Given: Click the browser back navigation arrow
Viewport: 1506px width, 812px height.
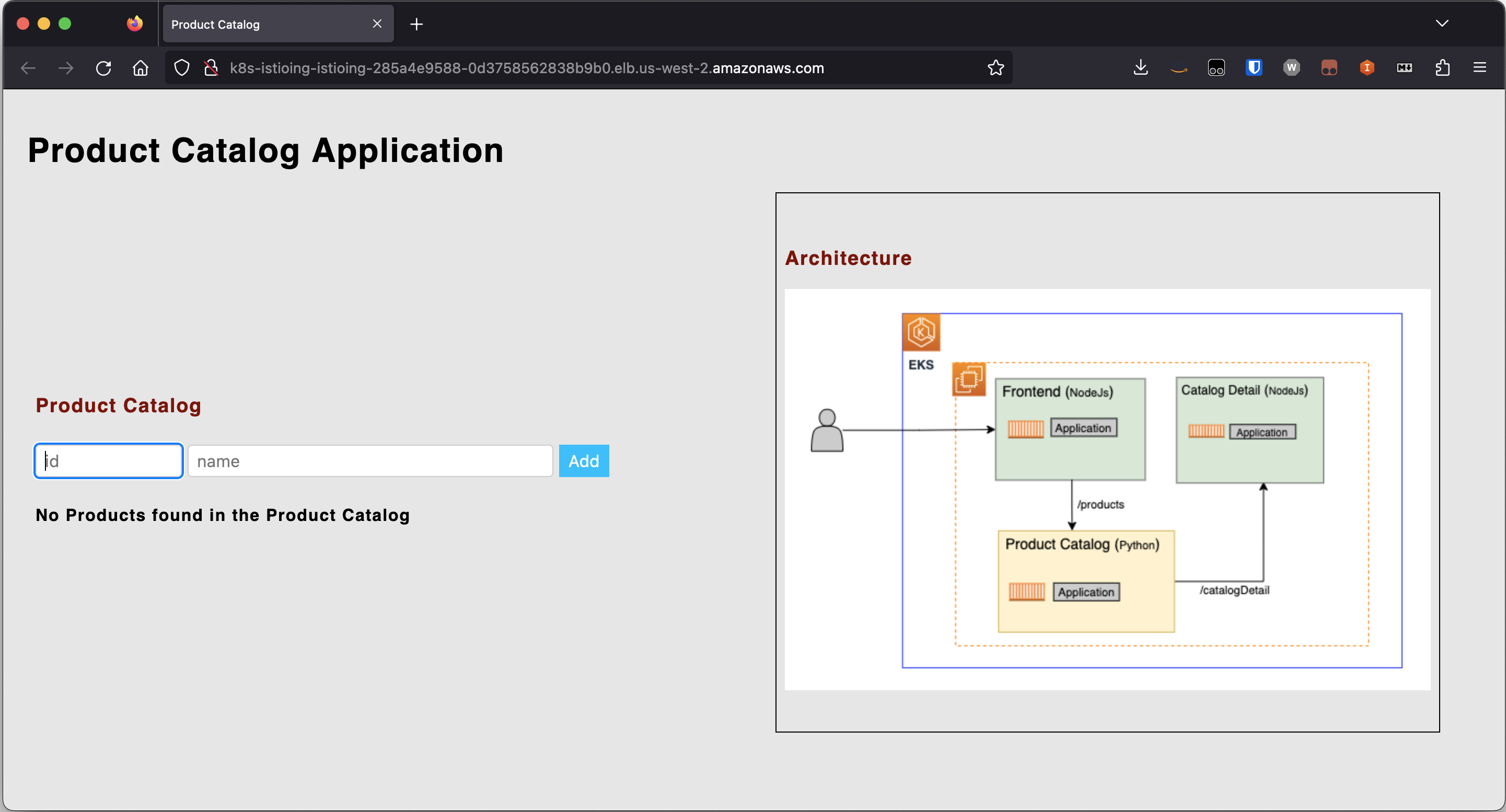Looking at the screenshot, I should pyautogui.click(x=28, y=68).
